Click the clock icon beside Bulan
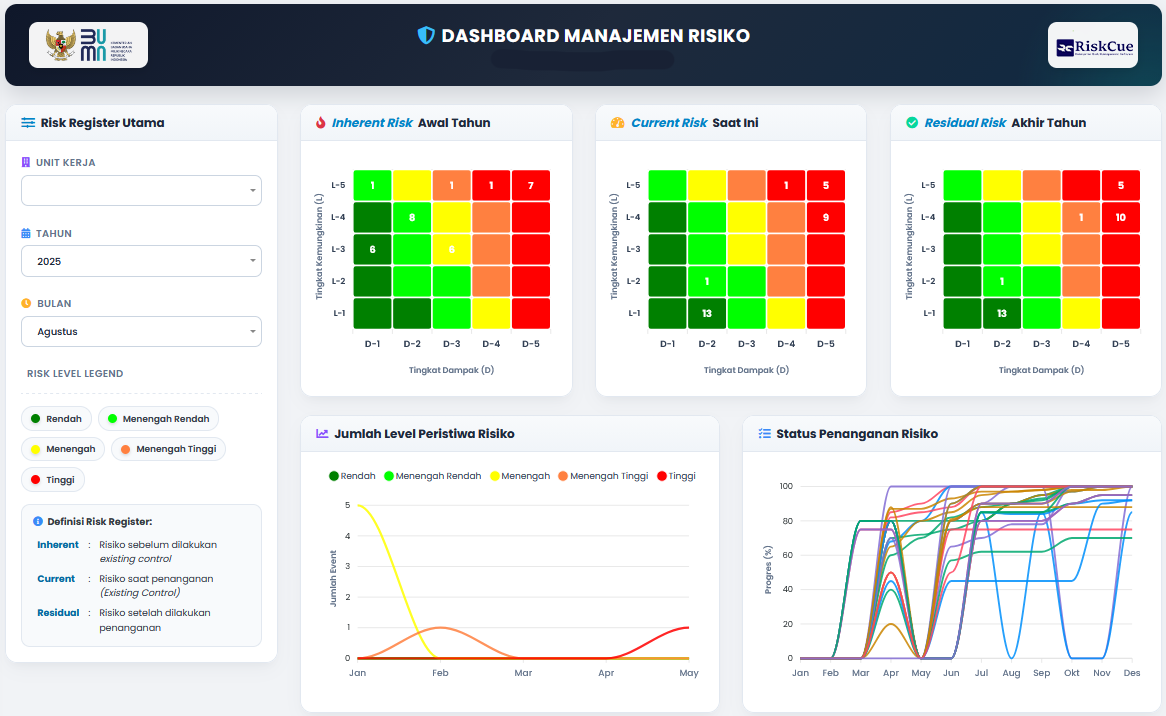This screenshot has height=716, width=1166. coord(26,303)
